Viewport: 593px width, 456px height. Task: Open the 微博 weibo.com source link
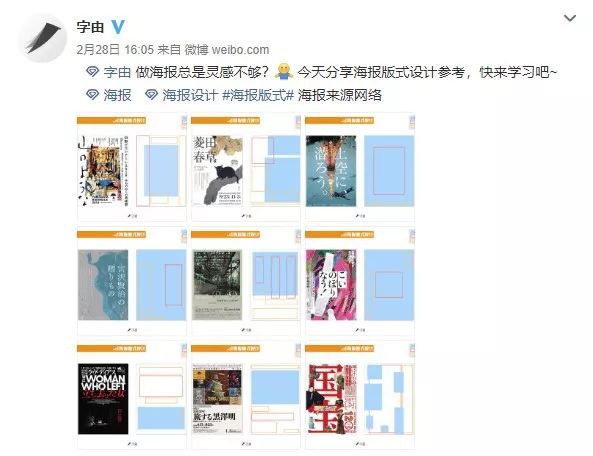[227, 50]
